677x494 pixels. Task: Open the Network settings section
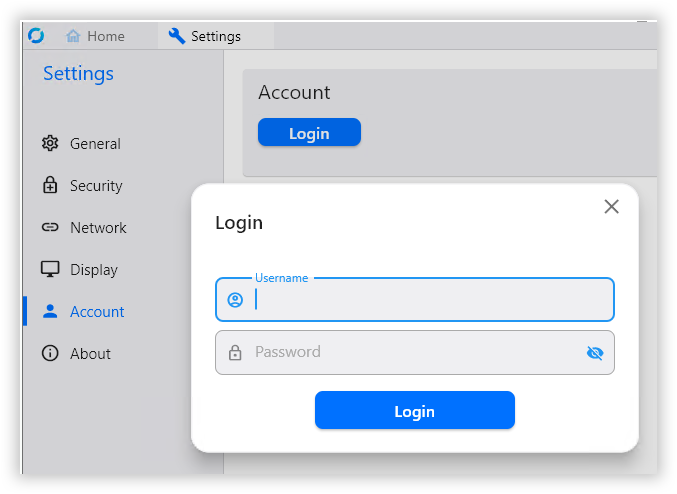[98, 228]
